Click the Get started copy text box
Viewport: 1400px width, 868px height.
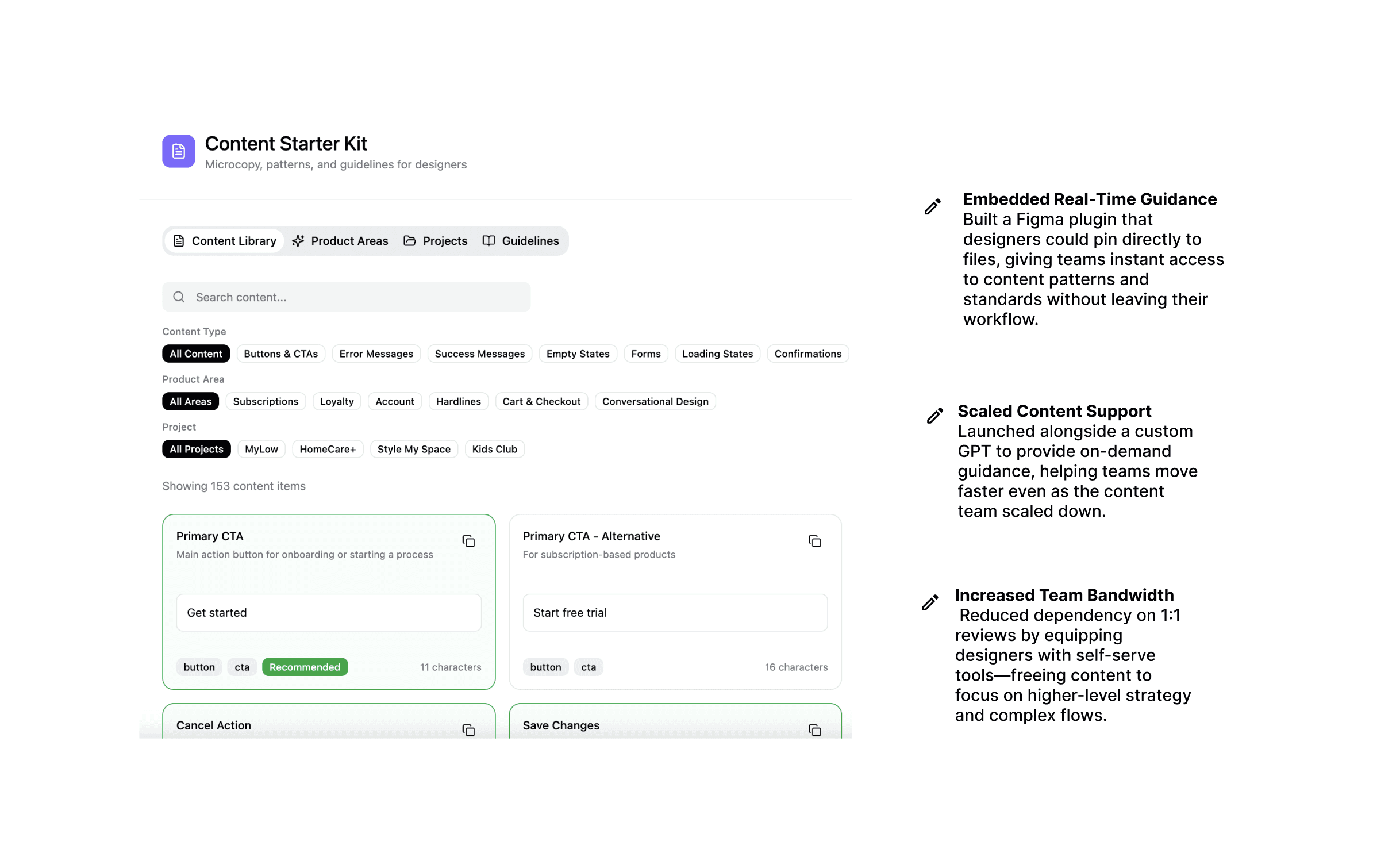click(x=328, y=613)
